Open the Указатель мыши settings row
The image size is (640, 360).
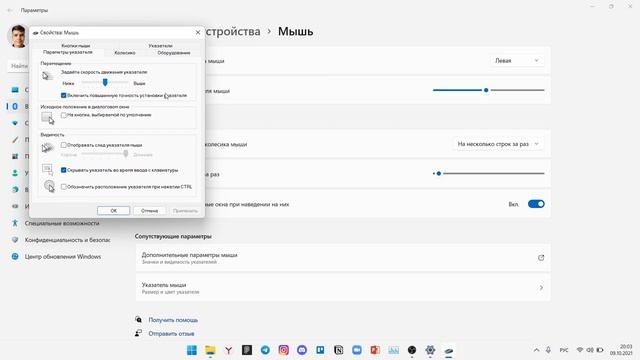point(343,288)
